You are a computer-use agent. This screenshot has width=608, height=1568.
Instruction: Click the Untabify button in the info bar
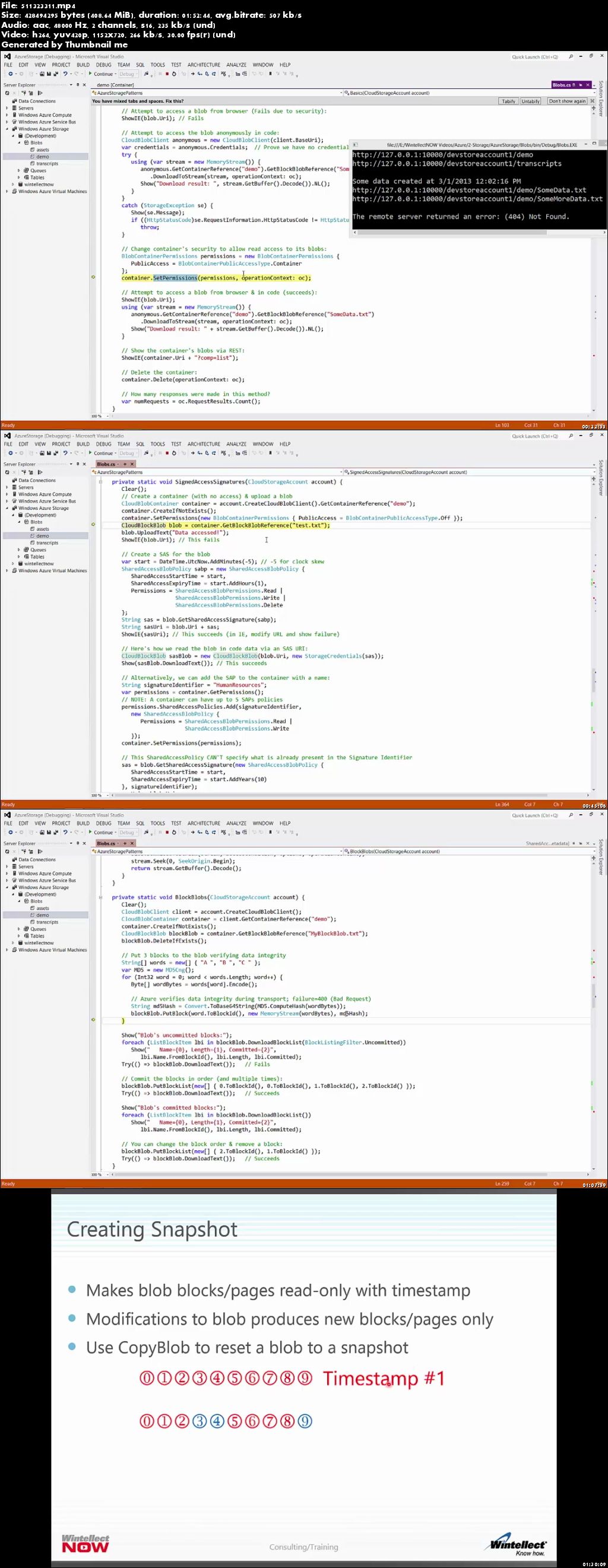[x=531, y=101]
